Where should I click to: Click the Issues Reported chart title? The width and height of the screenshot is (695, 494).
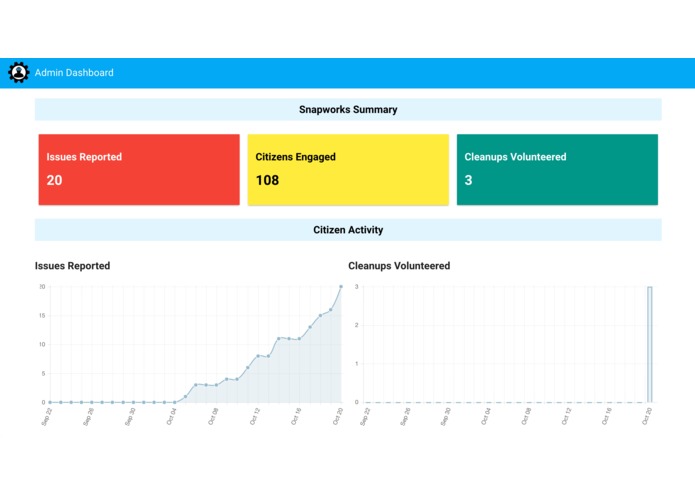tap(72, 266)
